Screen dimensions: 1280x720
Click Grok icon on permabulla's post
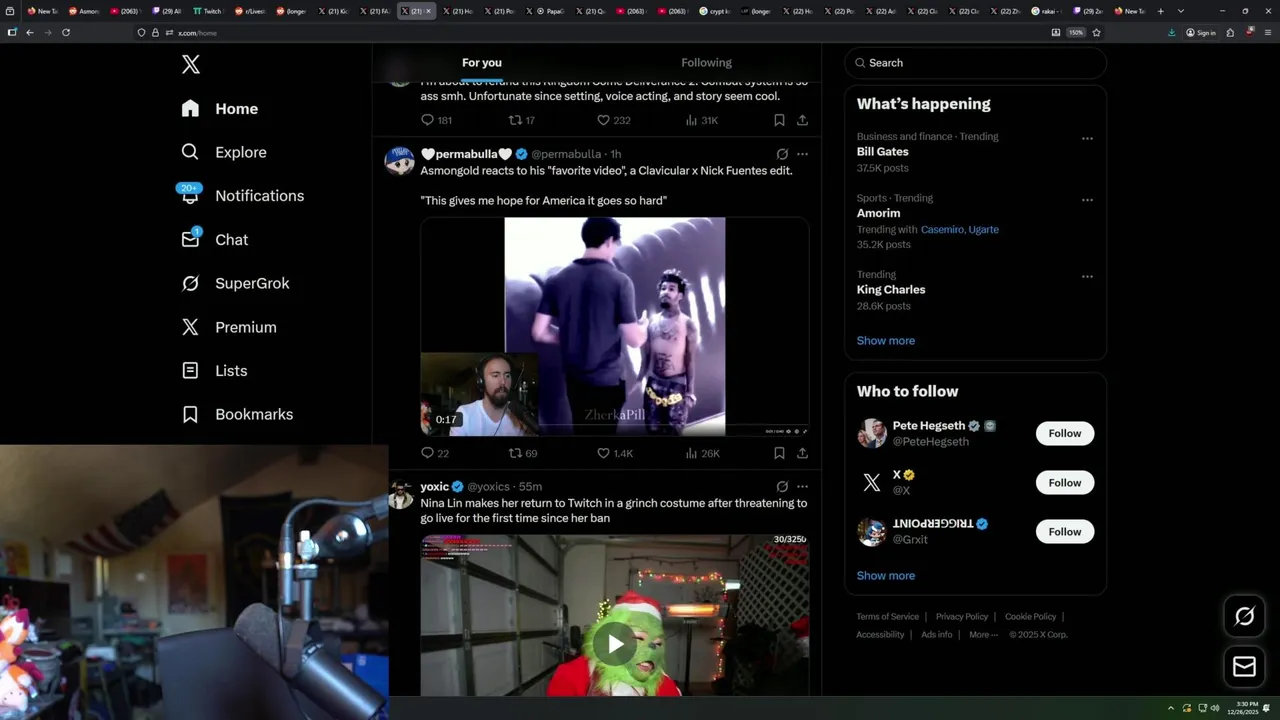point(782,154)
